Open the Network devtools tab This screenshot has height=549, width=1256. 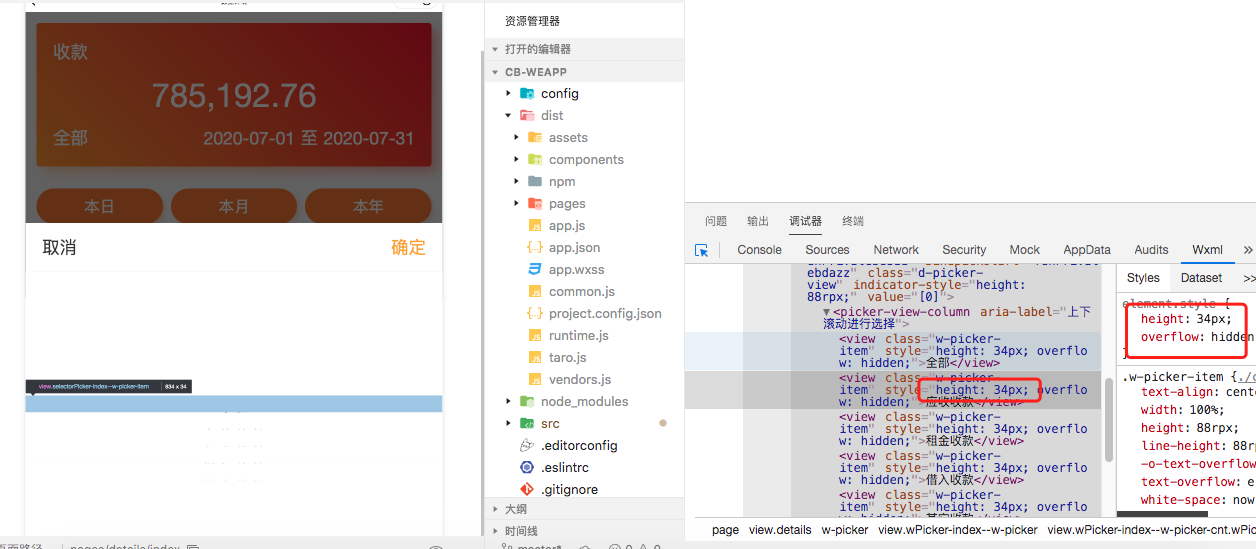(x=896, y=250)
